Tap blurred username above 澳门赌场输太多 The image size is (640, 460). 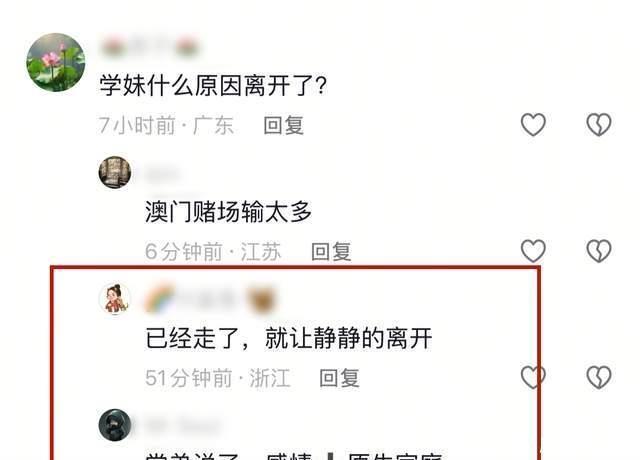162,174
